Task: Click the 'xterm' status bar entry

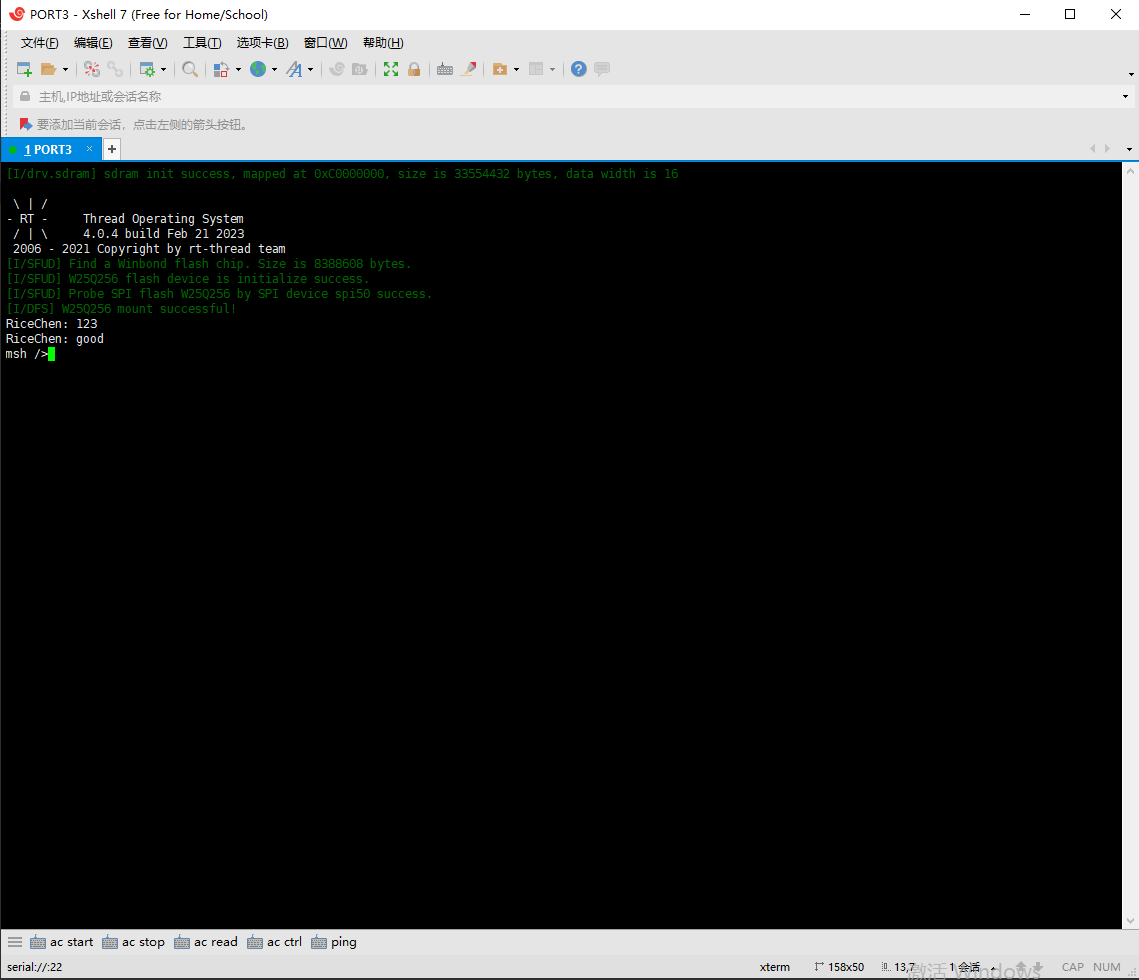Action: [x=774, y=967]
